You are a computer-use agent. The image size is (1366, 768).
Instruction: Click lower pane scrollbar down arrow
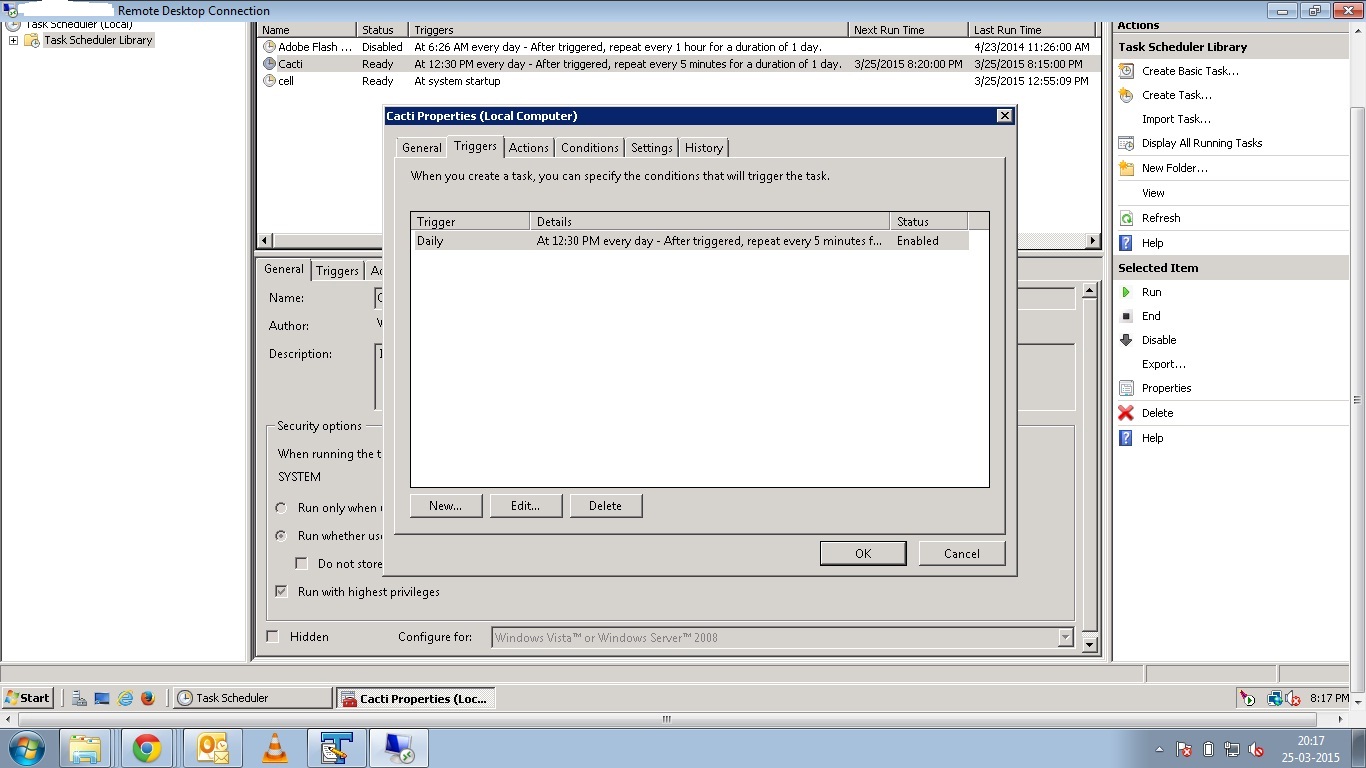(x=1090, y=646)
